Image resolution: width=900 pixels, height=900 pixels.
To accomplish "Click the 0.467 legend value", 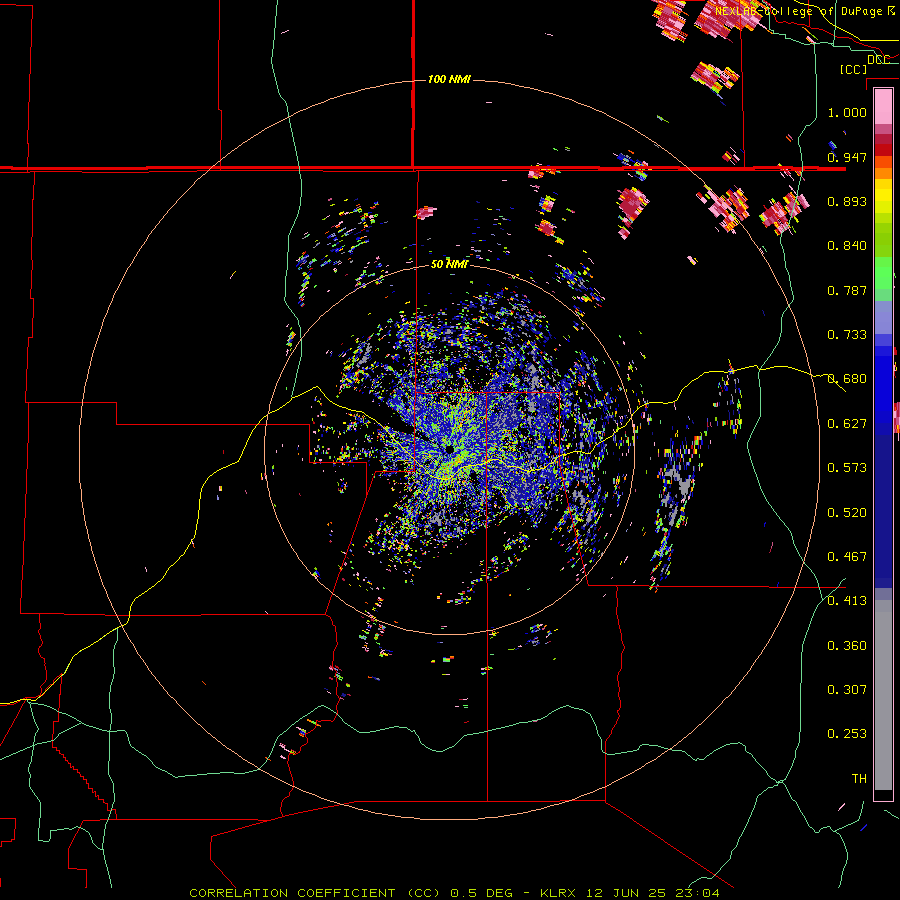I will (x=847, y=557).
